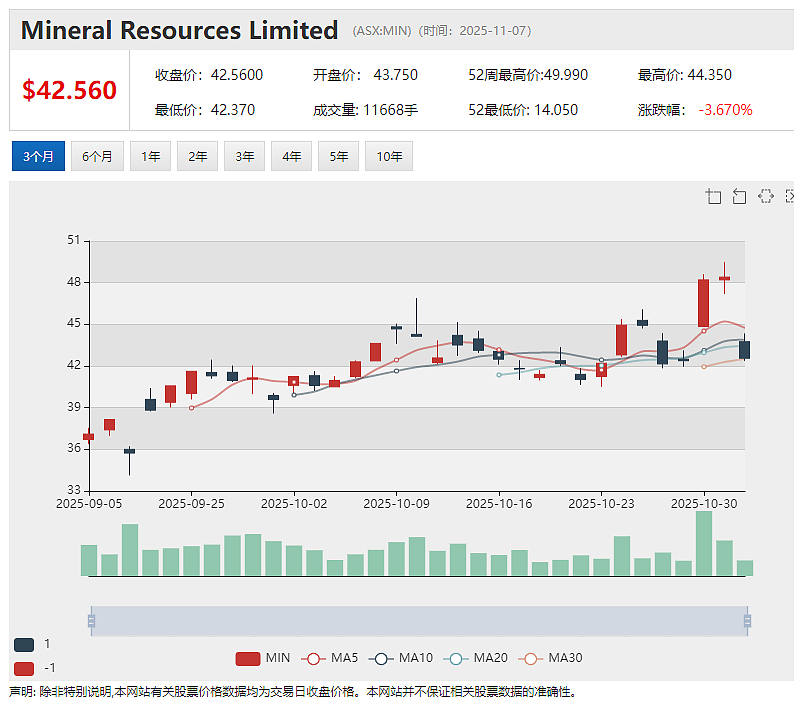Toggle the MA5 line in legend
The width and height of the screenshot is (803, 710).
[x=329, y=658]
